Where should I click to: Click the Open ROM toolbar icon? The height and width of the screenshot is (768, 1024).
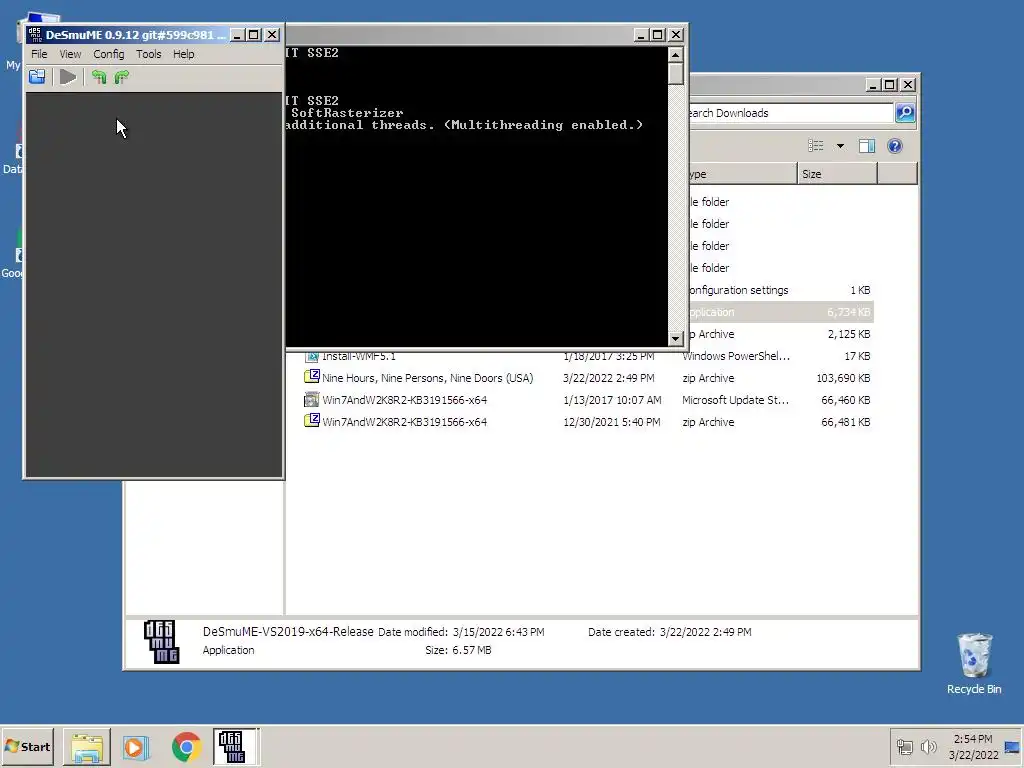[x=37, y=77]
